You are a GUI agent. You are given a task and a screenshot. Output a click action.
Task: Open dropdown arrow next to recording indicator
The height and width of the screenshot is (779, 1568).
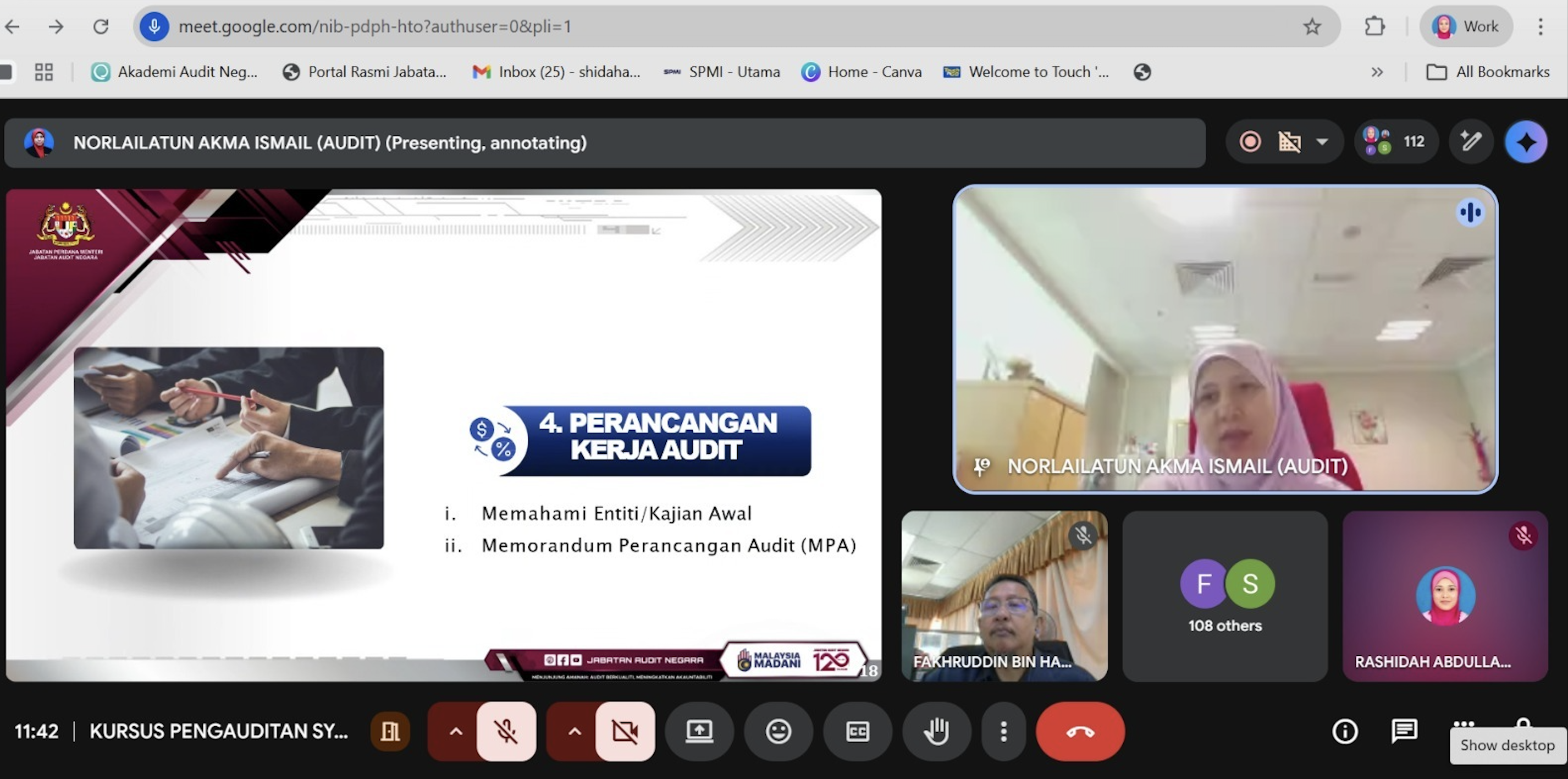(x=1322, y=142)
